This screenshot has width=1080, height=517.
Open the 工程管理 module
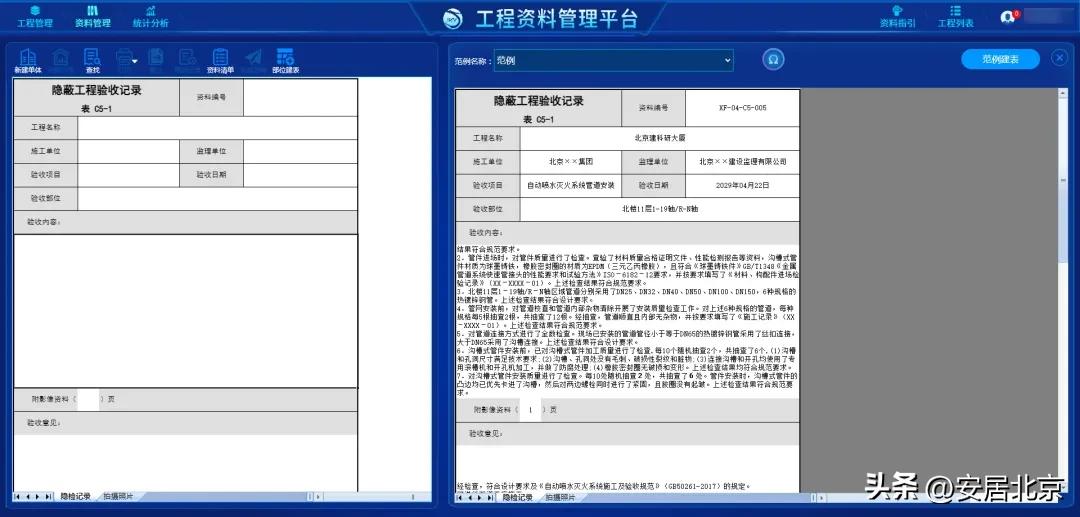pos(34,17)
